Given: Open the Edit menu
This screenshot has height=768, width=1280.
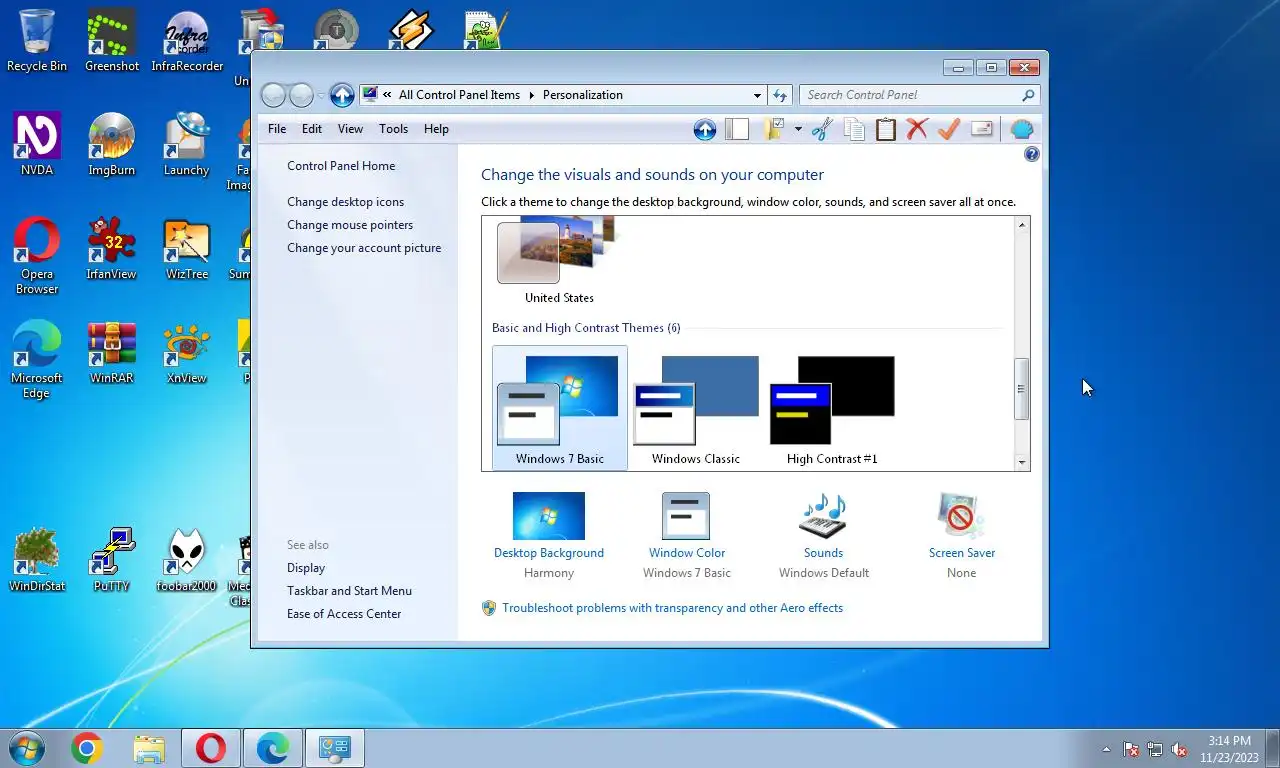Looking at the screenshot, I should click(x=312, y=129).
